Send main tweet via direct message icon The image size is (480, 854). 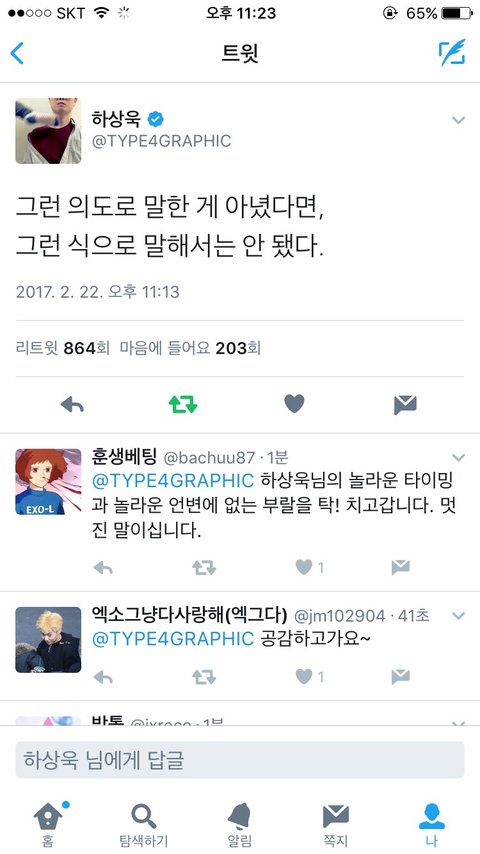[405, 405]
